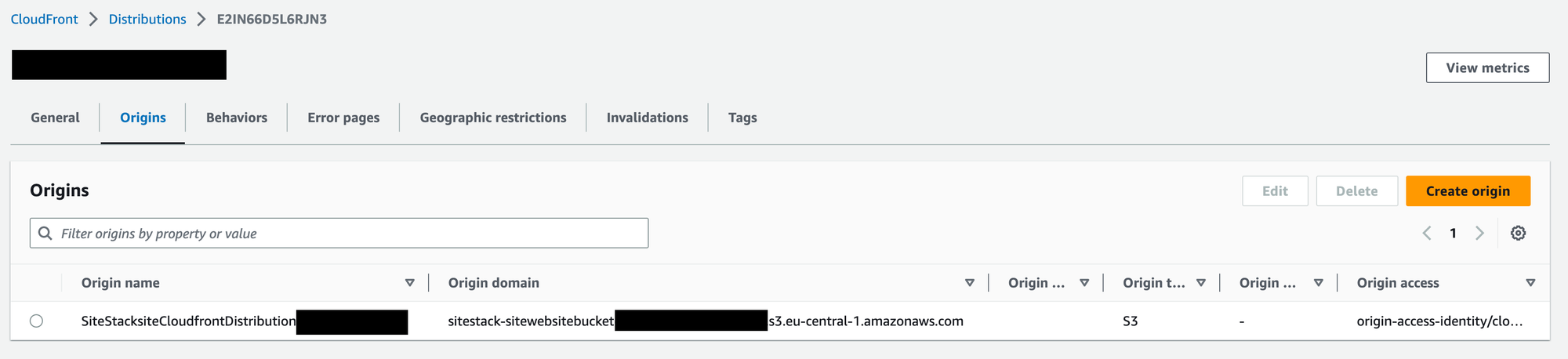Focus the Filter origins search field
The width and height of the screenshot is (1568, 359).
[x=345, y=234]
